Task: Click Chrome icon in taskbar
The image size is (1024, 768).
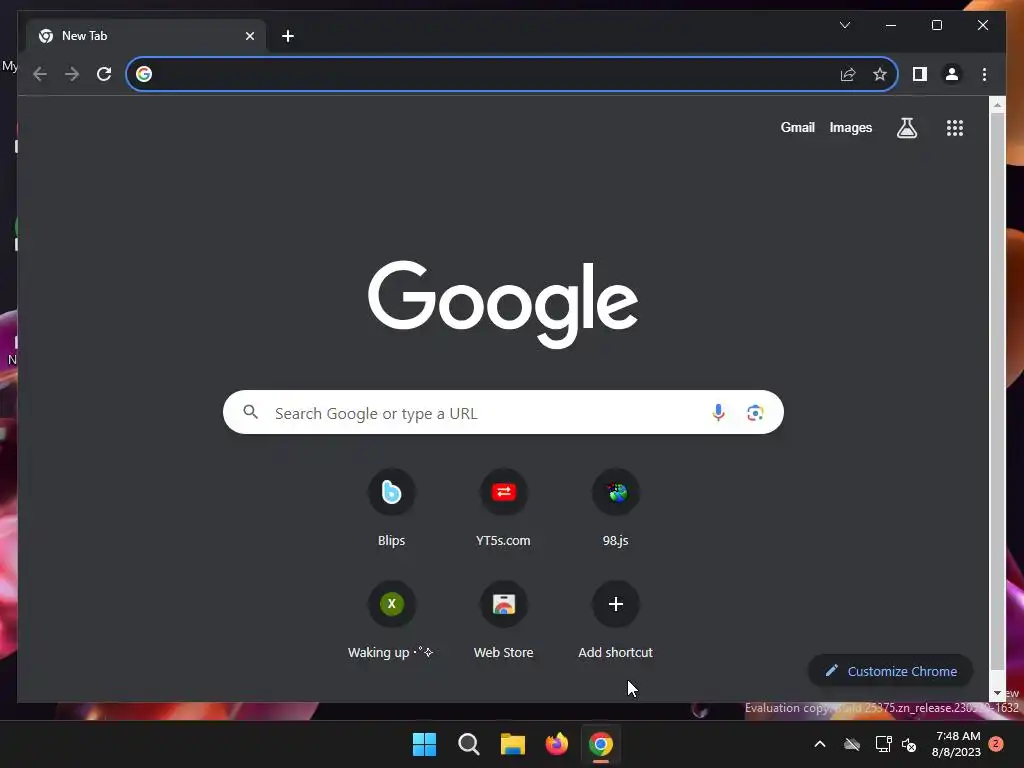Action: click(601, 744)
